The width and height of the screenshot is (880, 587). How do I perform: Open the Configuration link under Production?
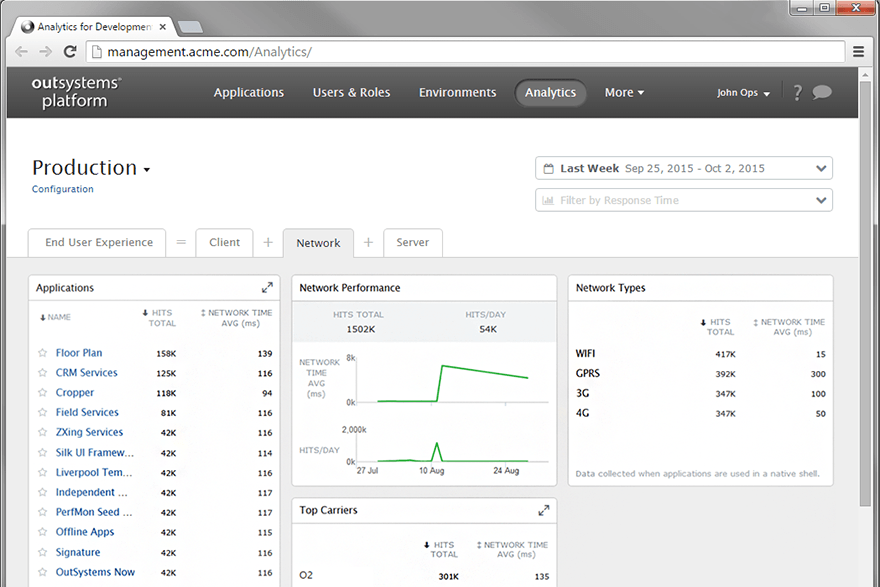pyautogui.click(x=63, y=189)
